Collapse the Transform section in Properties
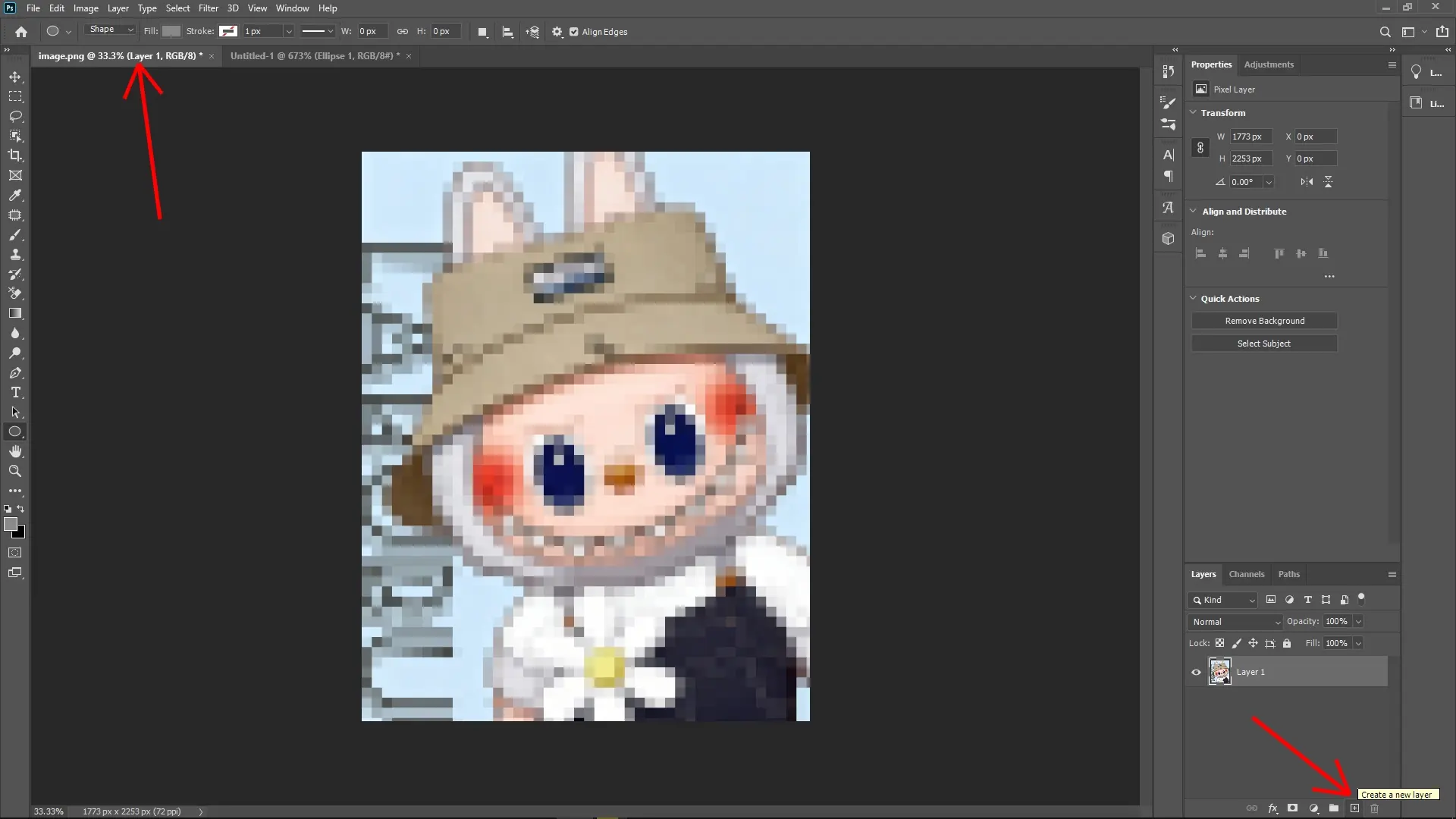The width and height of the screenshot is (1456, 819). (1194, 112)
